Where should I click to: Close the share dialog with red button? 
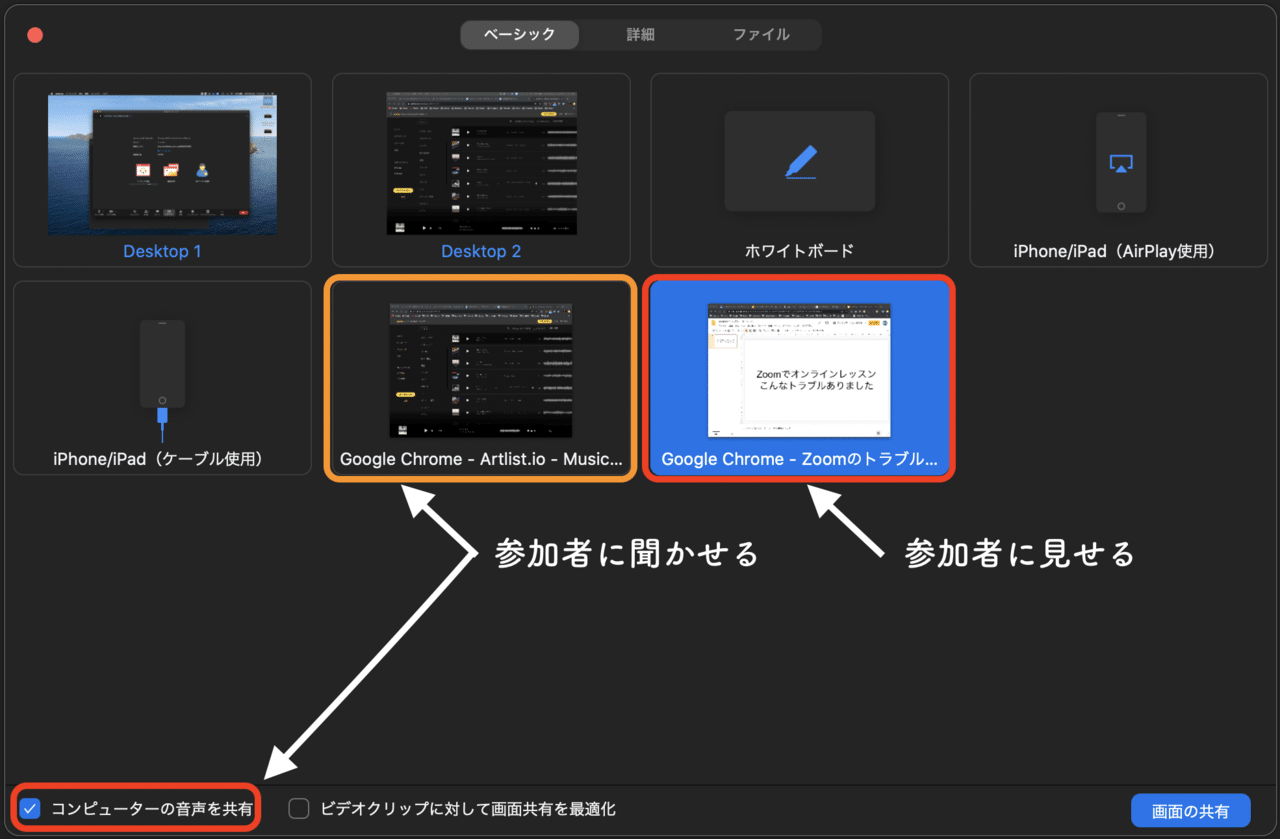point(35,35)
